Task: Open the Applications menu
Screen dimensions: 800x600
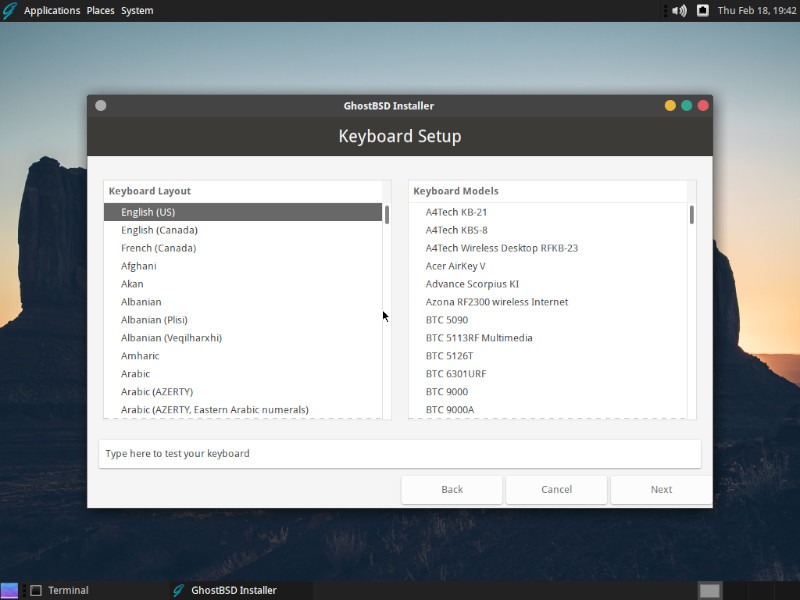Action: pyautogui.click(x=53, y=10)
